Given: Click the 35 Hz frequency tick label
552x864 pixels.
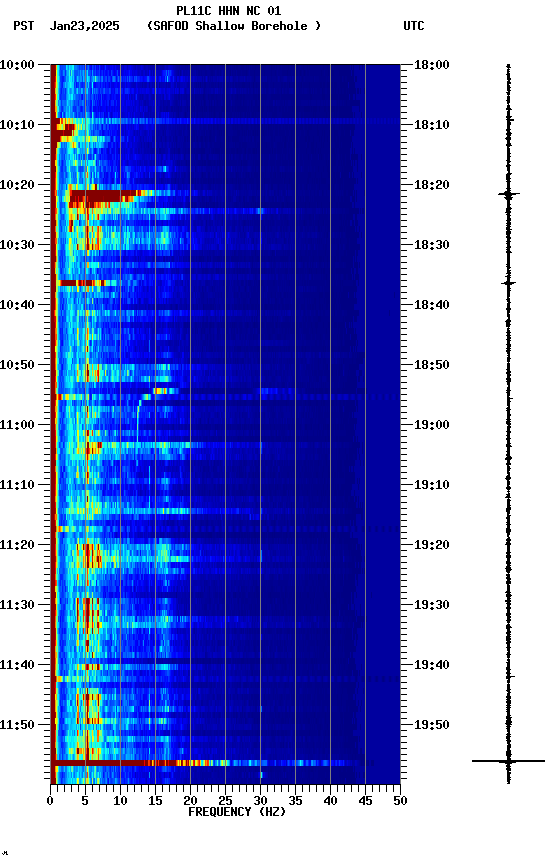Looking at the screenshot, I should (295, 801).
